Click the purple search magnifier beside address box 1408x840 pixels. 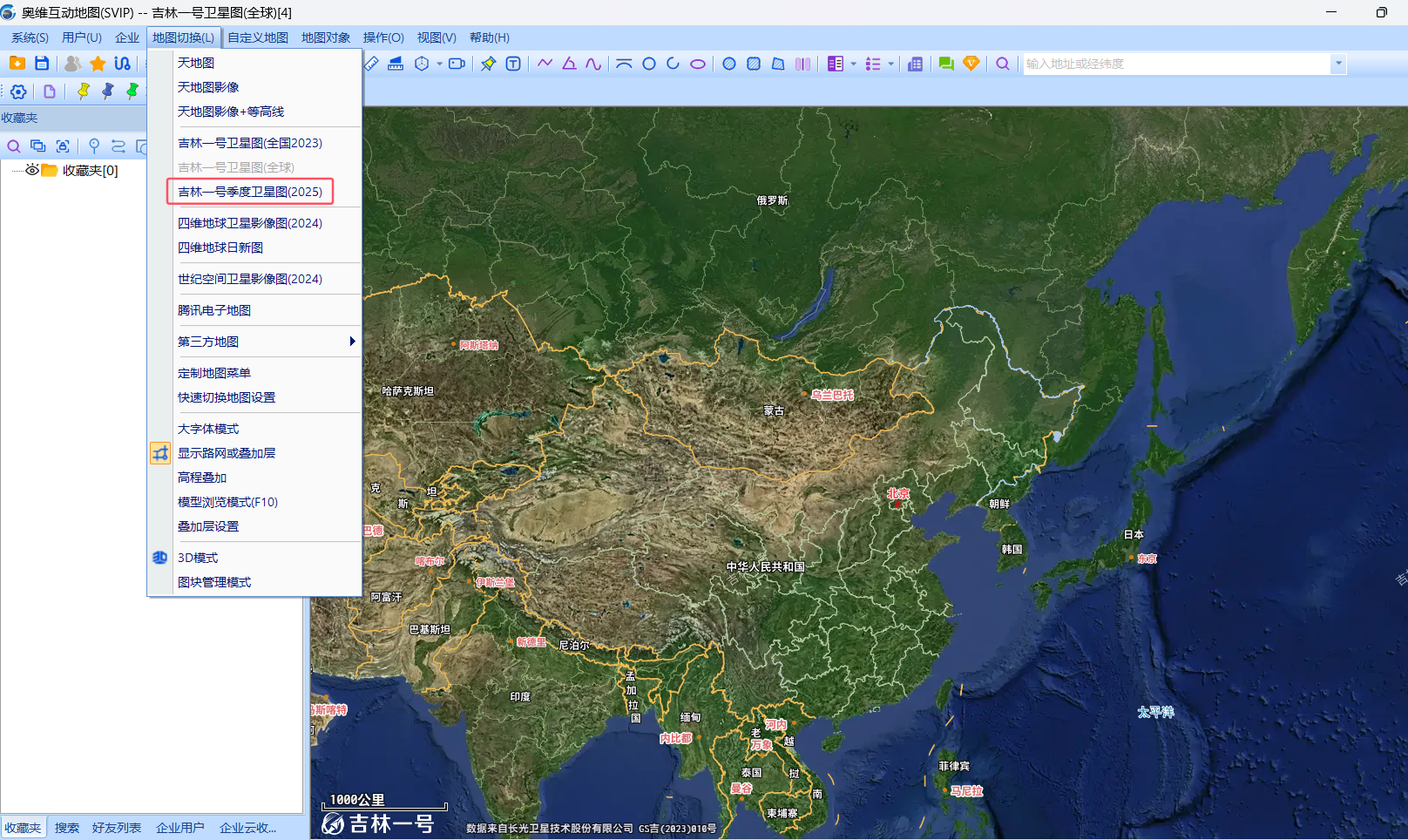coord(1003,64)
